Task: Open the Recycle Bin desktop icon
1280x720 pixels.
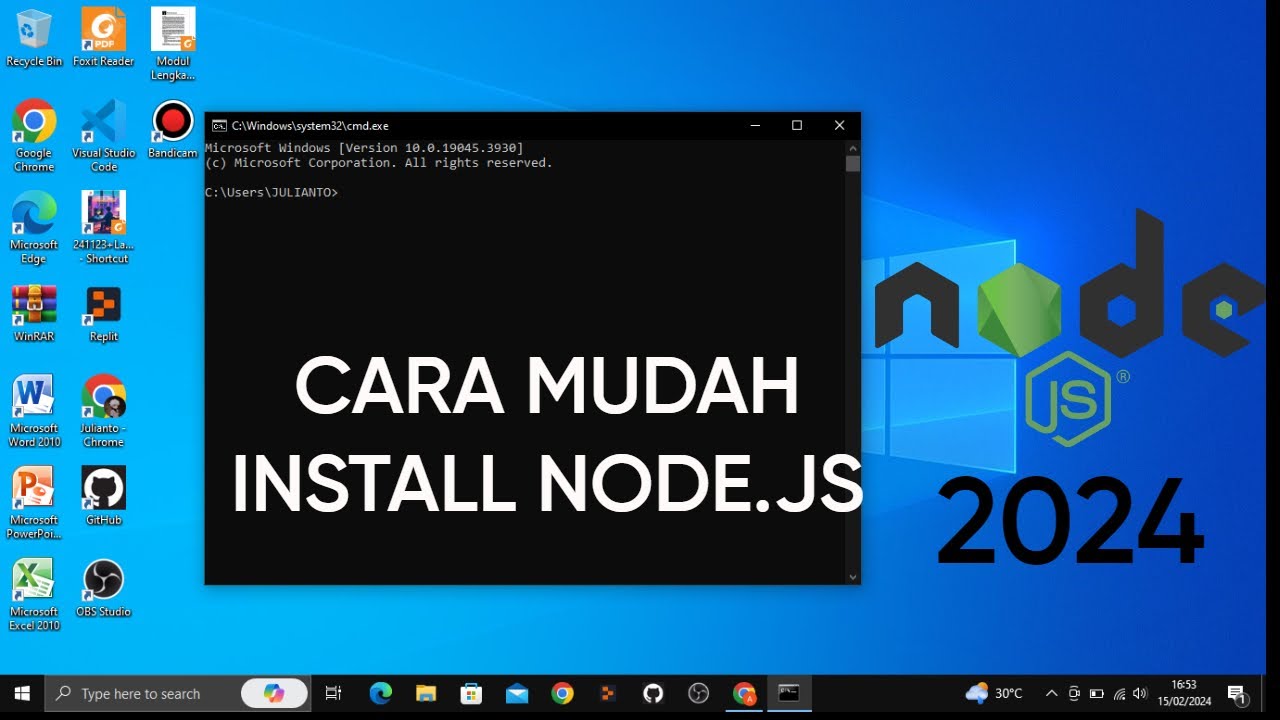Action: point(34,37)
